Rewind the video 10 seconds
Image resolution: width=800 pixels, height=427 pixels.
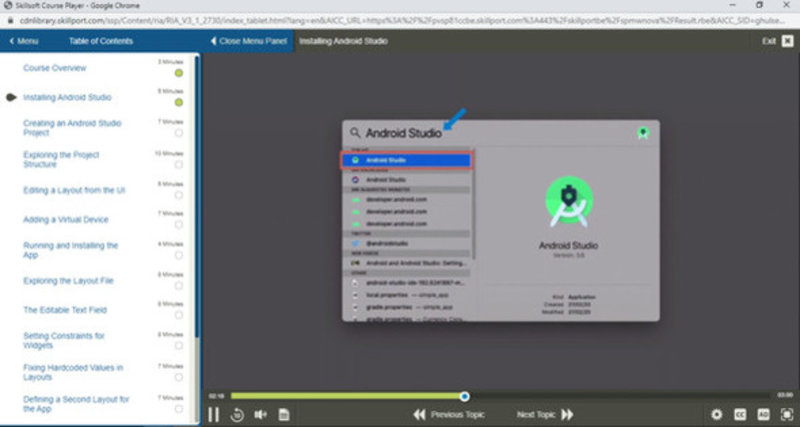pos(237,415)
